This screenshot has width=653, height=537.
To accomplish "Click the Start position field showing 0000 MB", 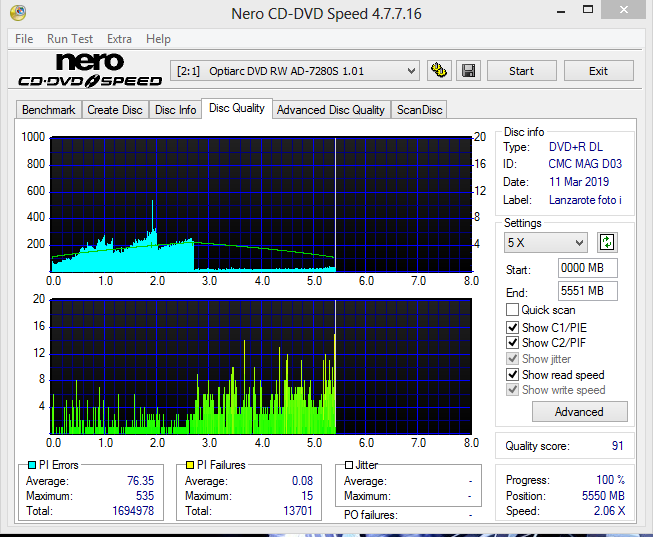I will [588, 268].
